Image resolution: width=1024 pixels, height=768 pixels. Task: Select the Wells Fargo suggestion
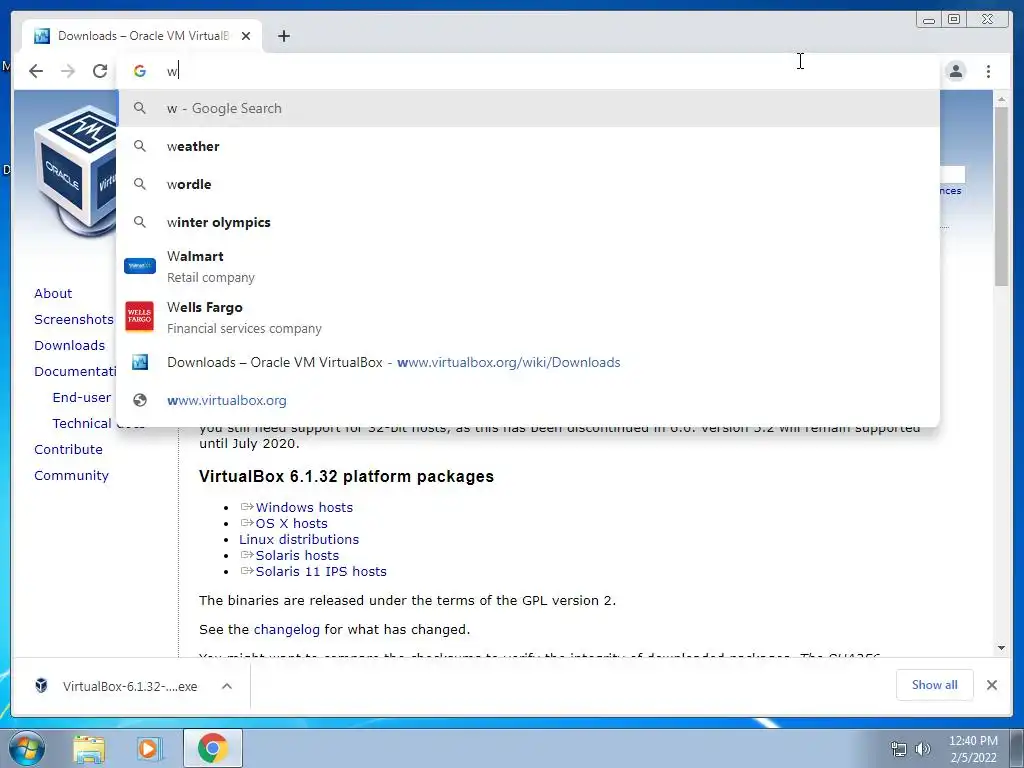pyautogui.click(x=529, y=317)
